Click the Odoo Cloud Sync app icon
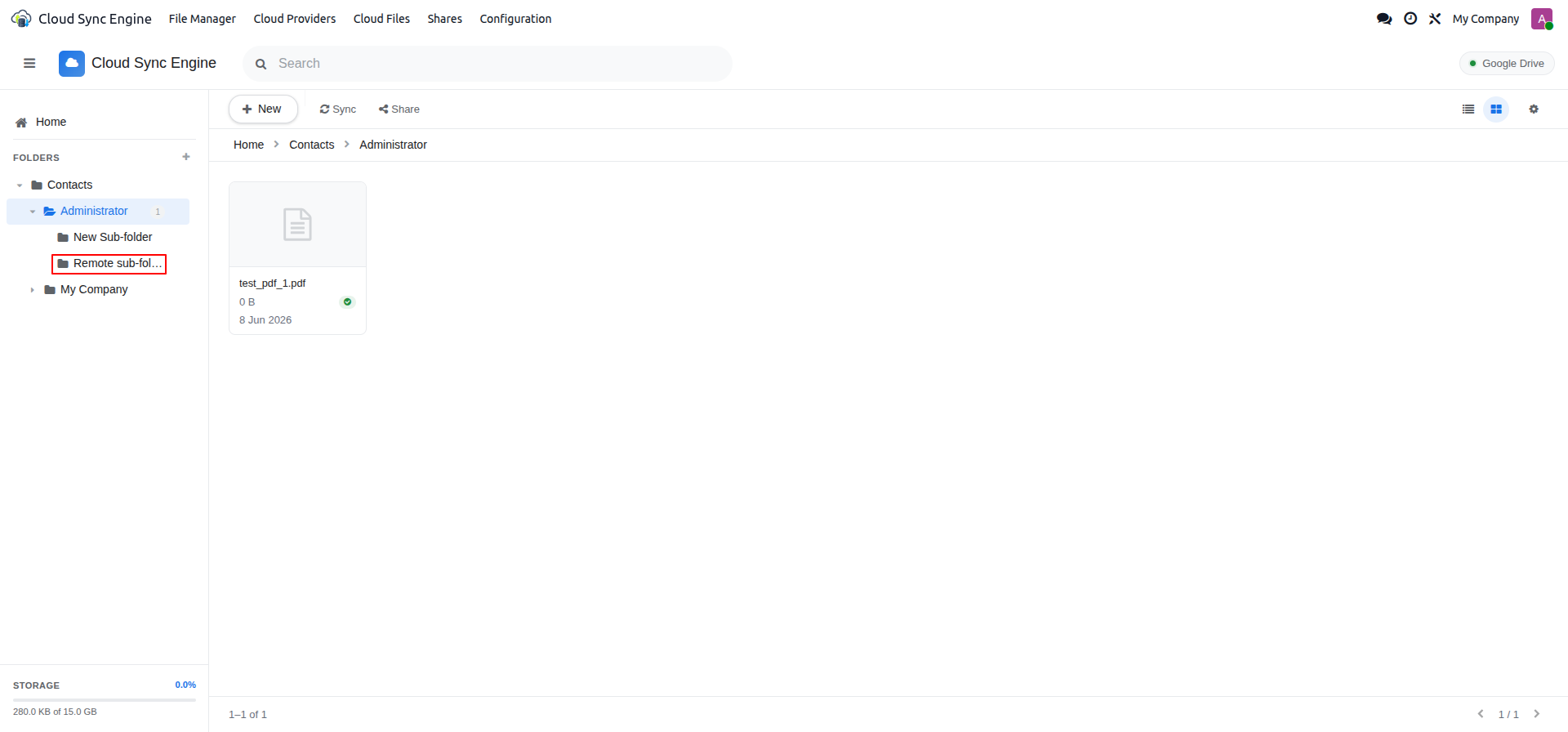 tap(21, 19)
